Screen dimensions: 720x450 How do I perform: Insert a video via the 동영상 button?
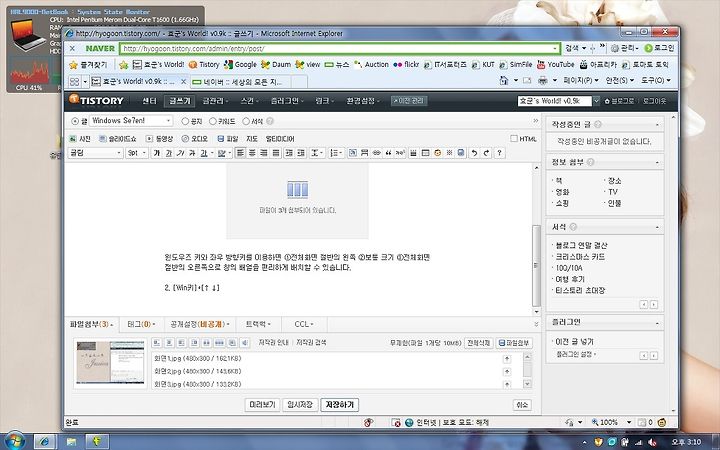(x=159, y=139)
